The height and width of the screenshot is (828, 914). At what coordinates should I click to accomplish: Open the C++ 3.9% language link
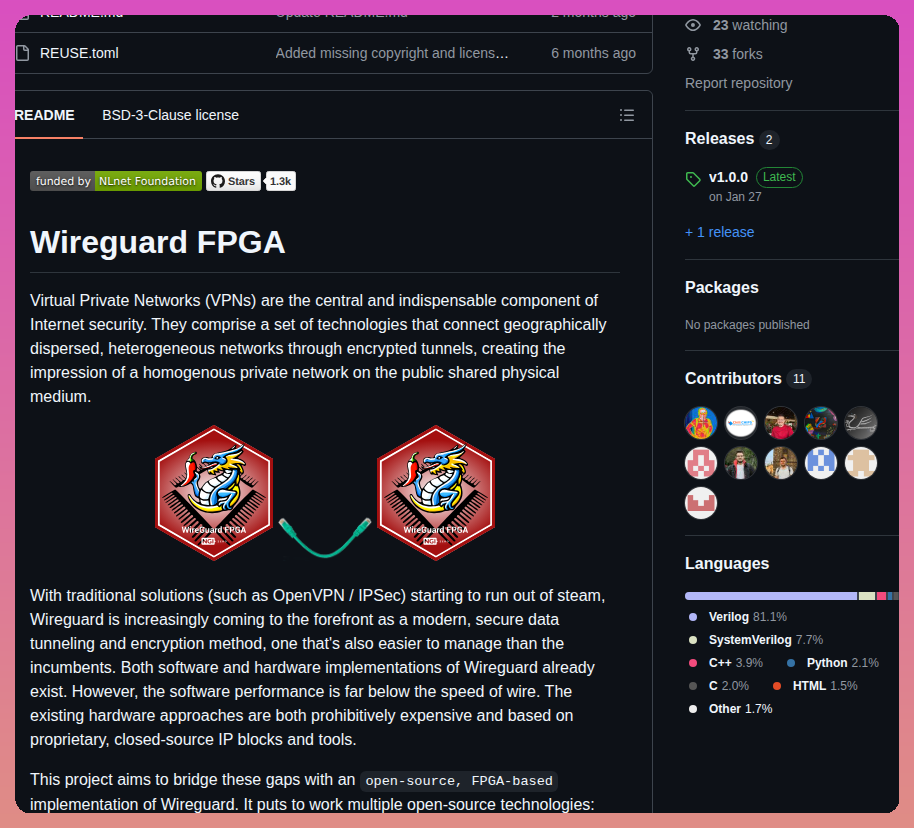tap(725, 663)
